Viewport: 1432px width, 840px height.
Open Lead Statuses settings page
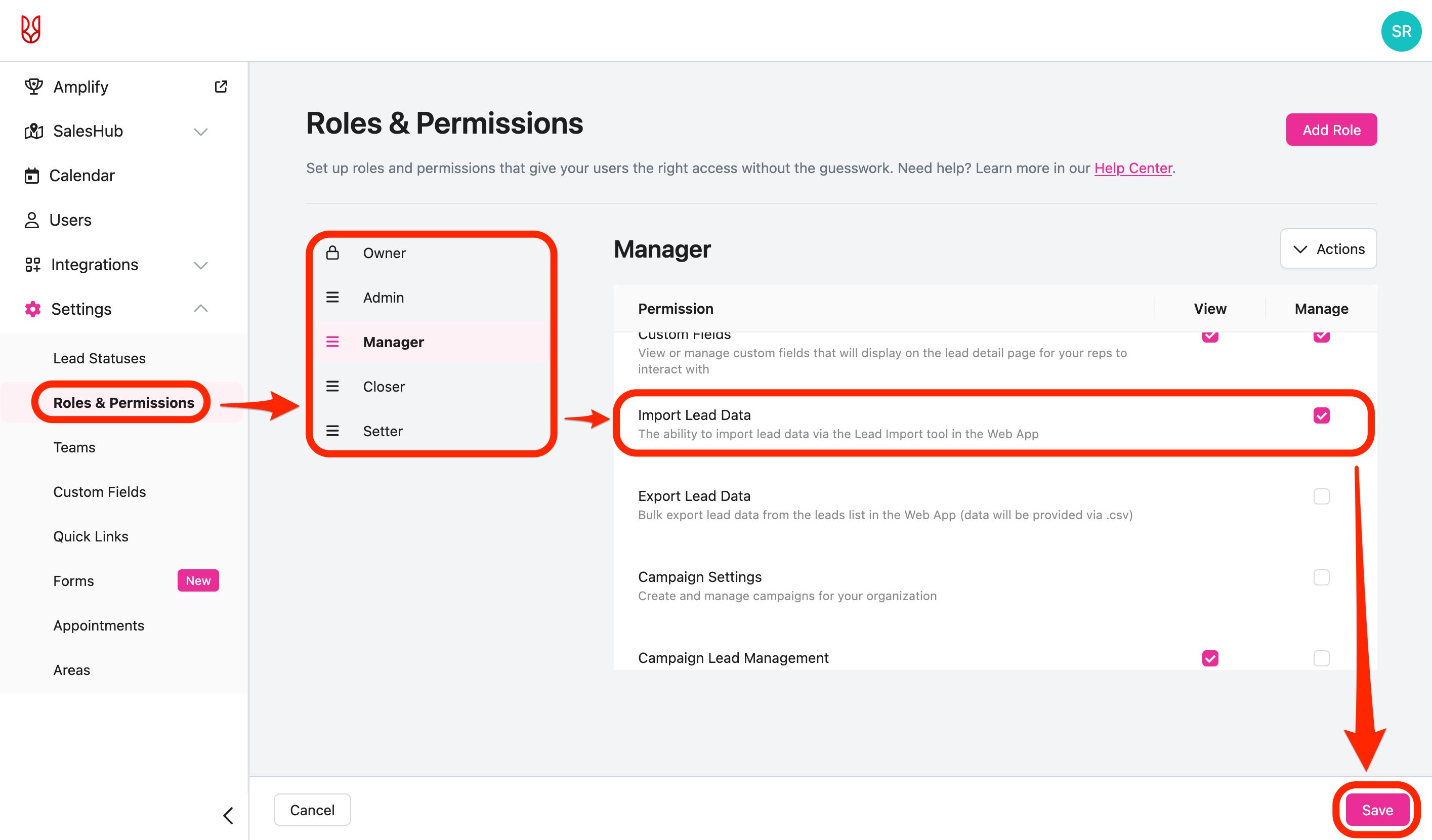click(x=100, y=358)
